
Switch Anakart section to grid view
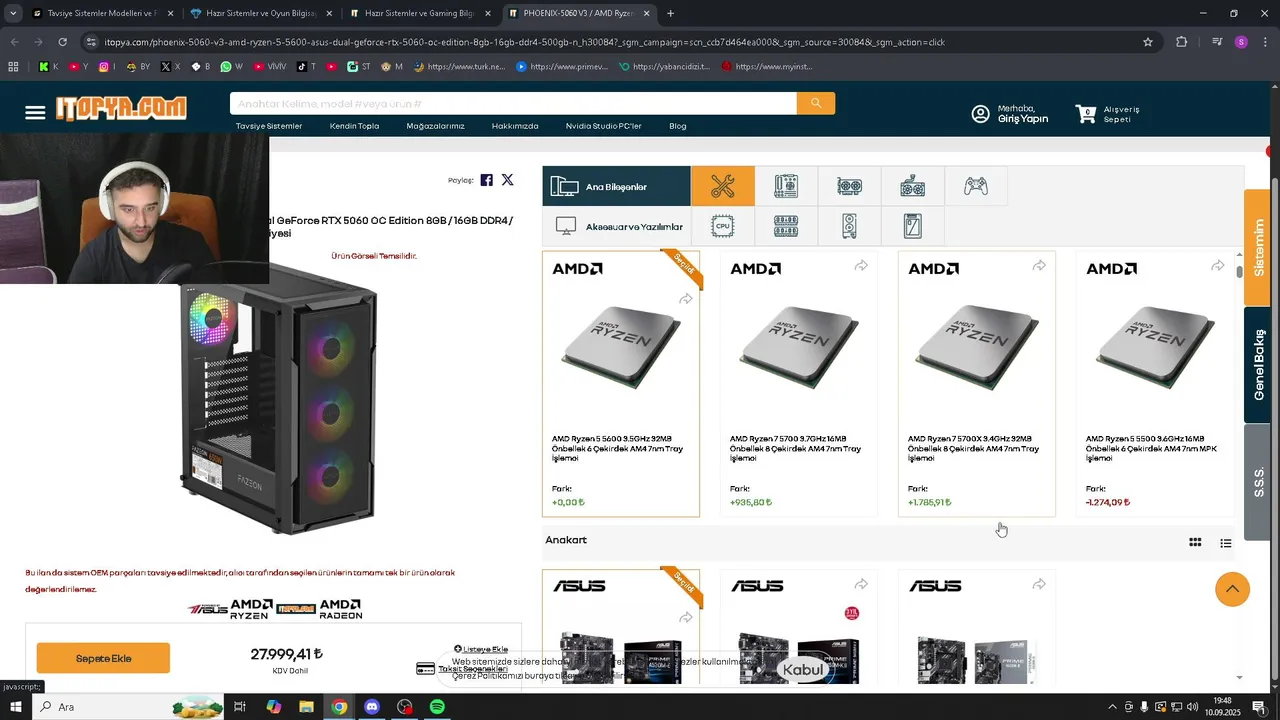pos(1195,543)
